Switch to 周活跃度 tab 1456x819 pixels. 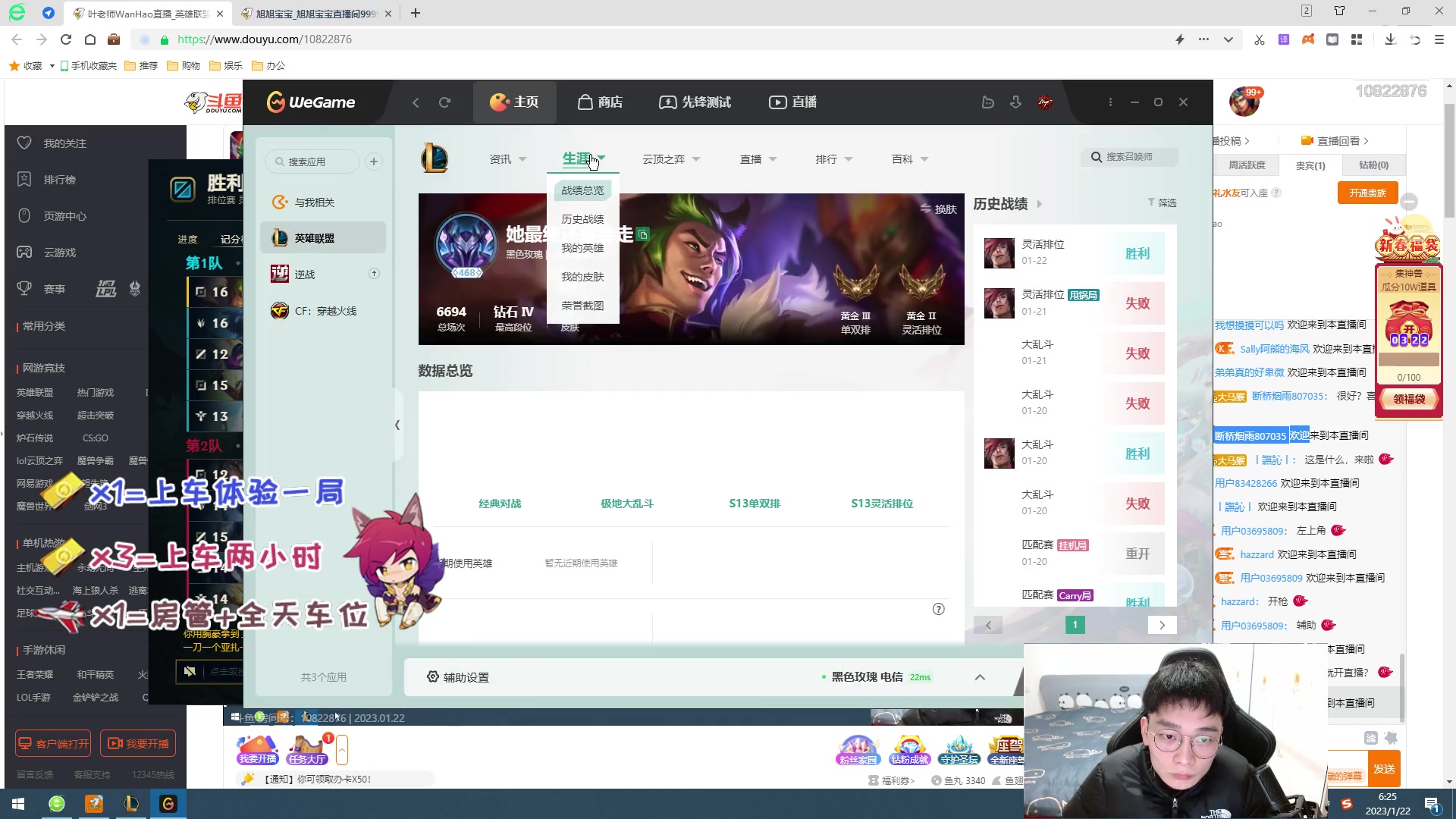(1247, 165)
